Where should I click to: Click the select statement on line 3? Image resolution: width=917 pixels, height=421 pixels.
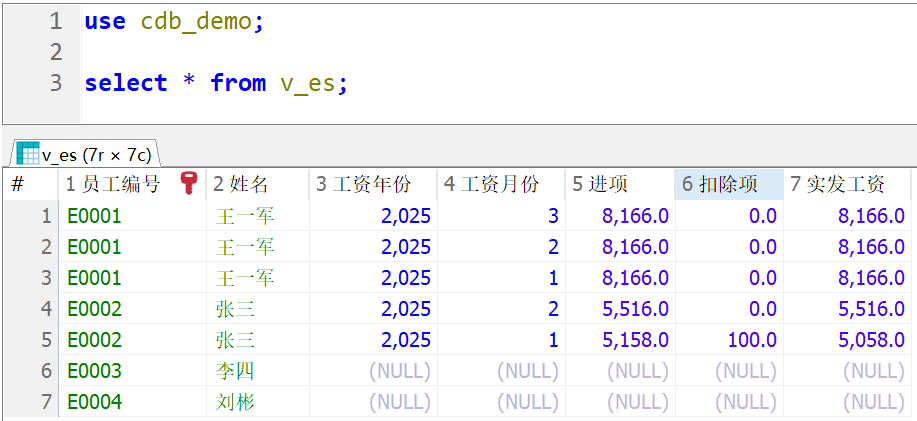tap(215, 83)
